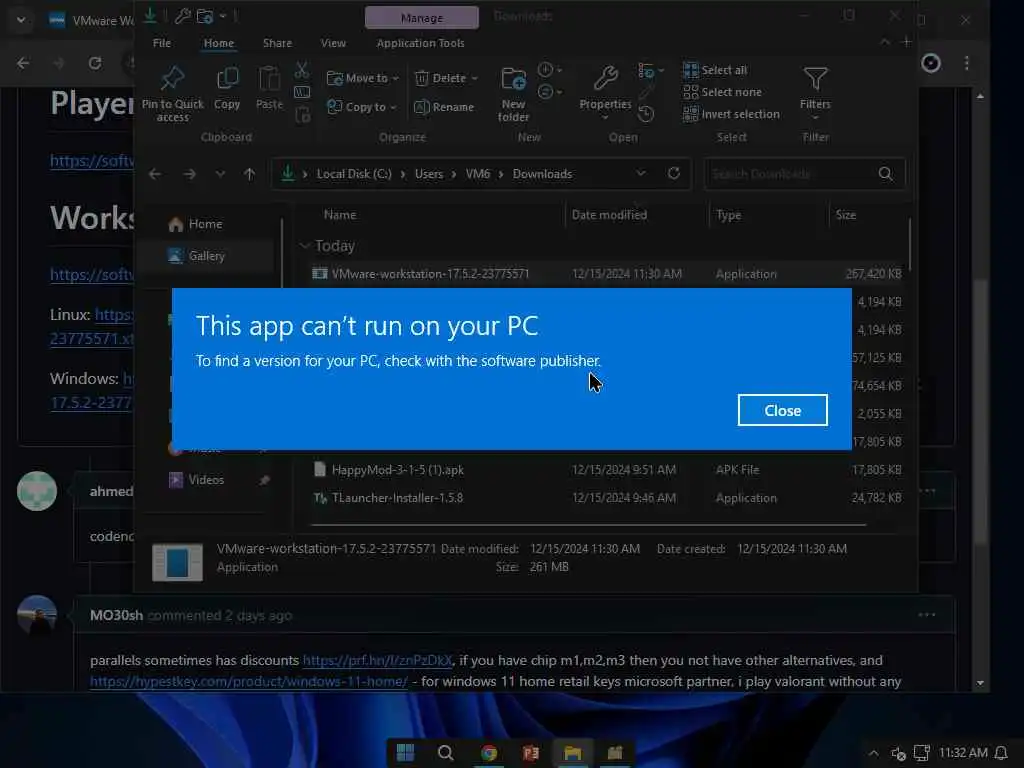1024x768 pixels.
Task: Expand the address bar history dropdown
Action: click(x=641, y=174)
